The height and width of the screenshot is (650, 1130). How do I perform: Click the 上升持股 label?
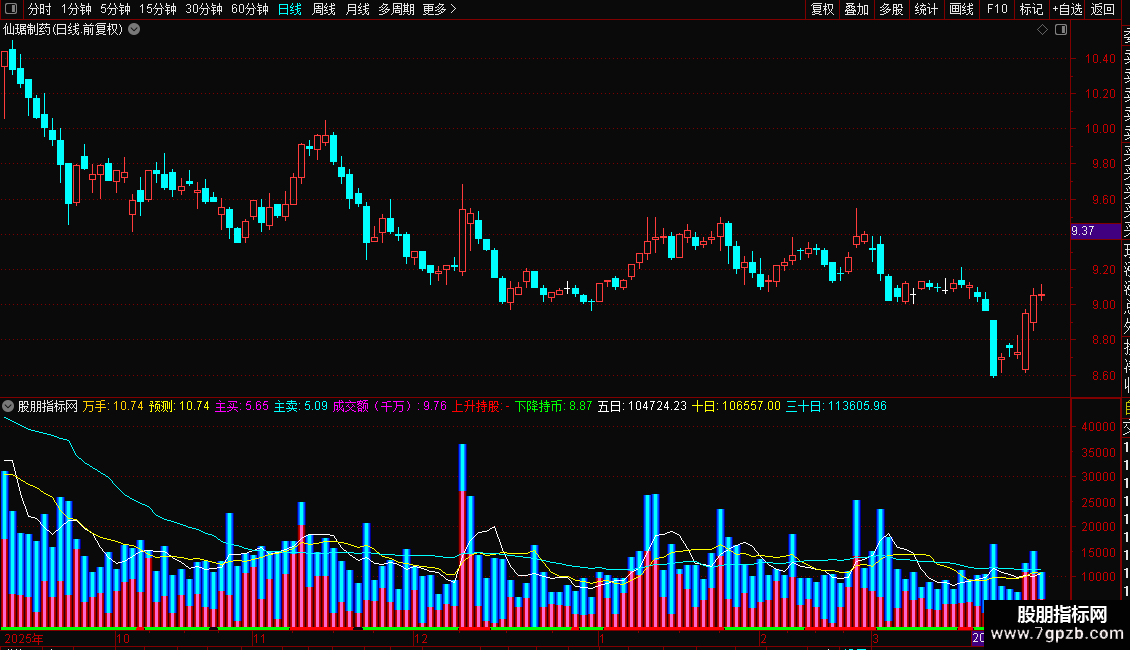click(480, 406)
